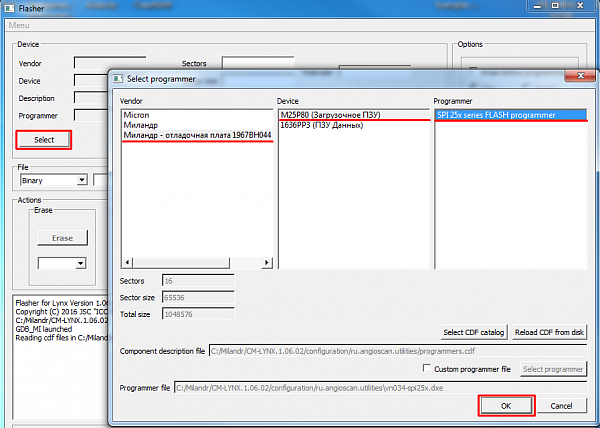Click the Flasher window title icon
Screen dimensions: 600x428
coord(9,8)
